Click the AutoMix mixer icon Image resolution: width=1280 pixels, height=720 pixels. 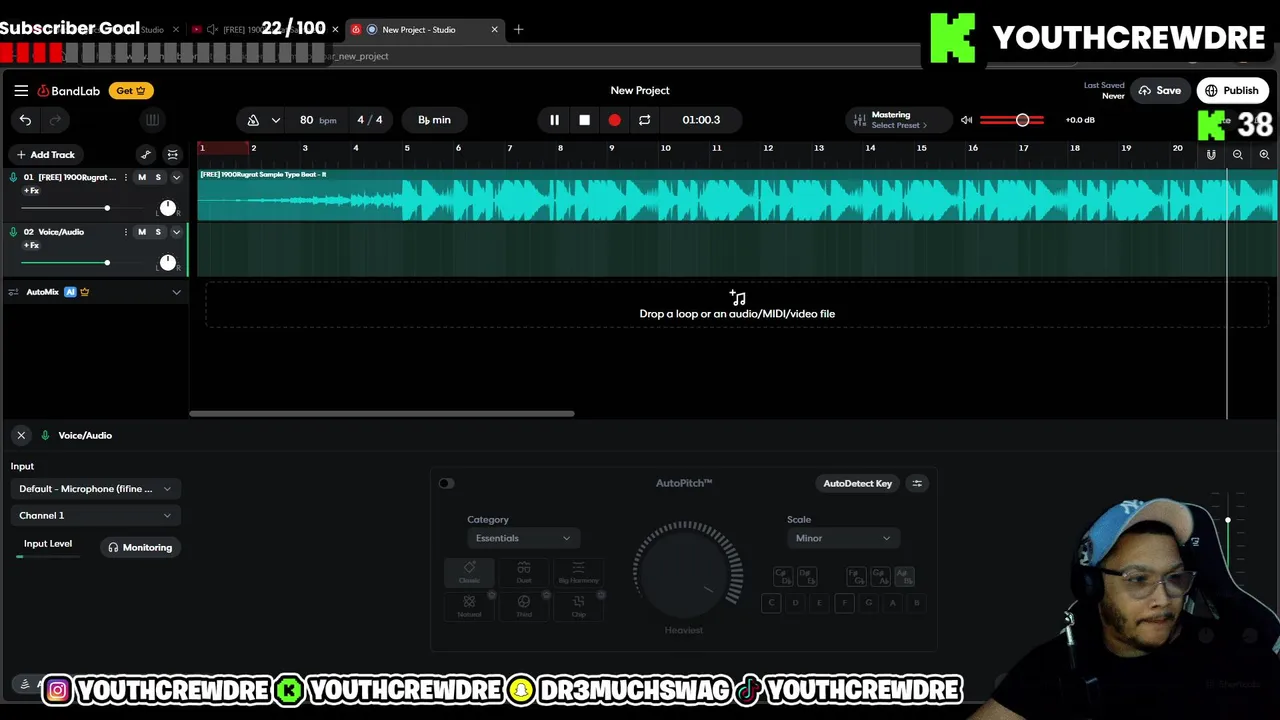click(13, 292)
